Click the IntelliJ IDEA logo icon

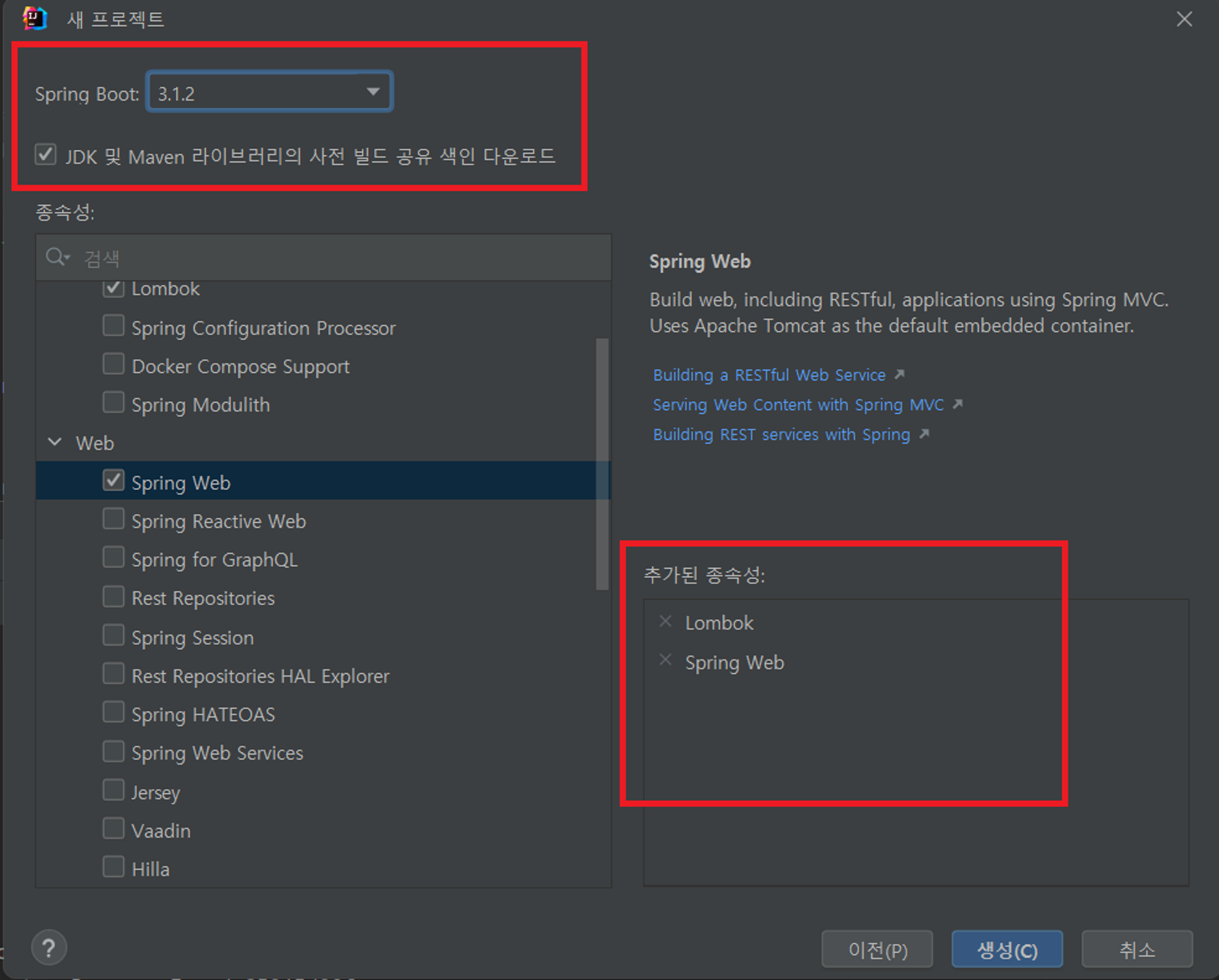pyautogui.click(x=35, y=18)
